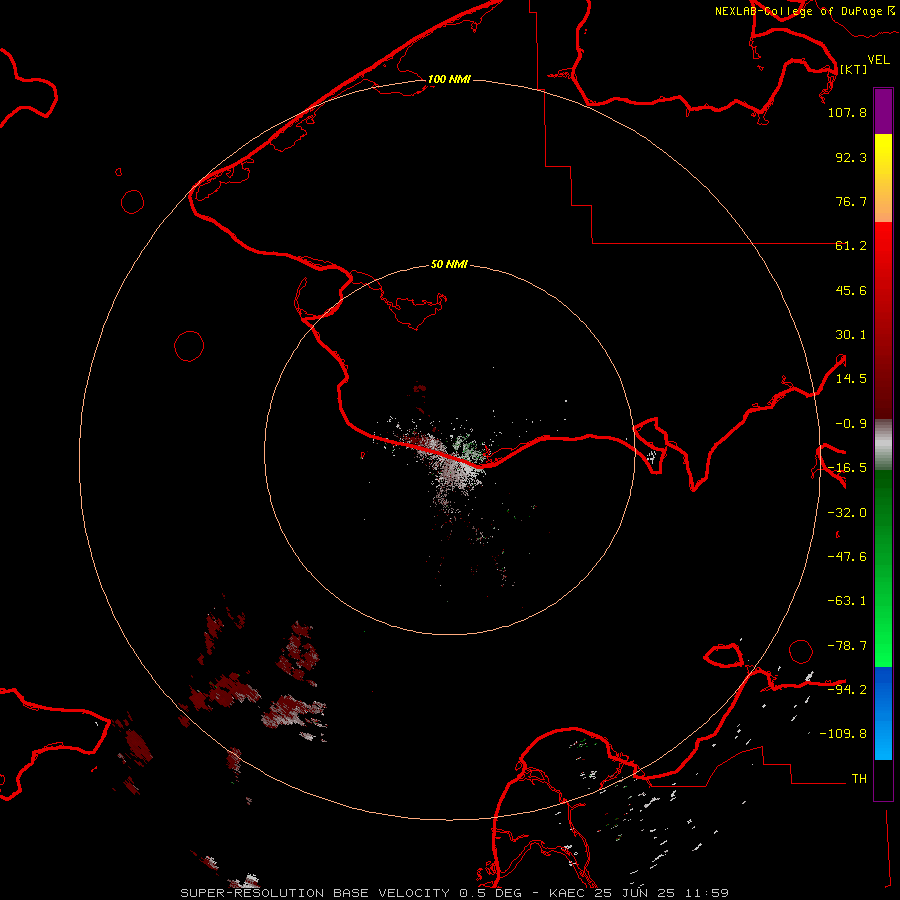The width and height of the screenshot is (900, 900).
Task: Select the -32.0 scale value
Action: pos(847,513)
